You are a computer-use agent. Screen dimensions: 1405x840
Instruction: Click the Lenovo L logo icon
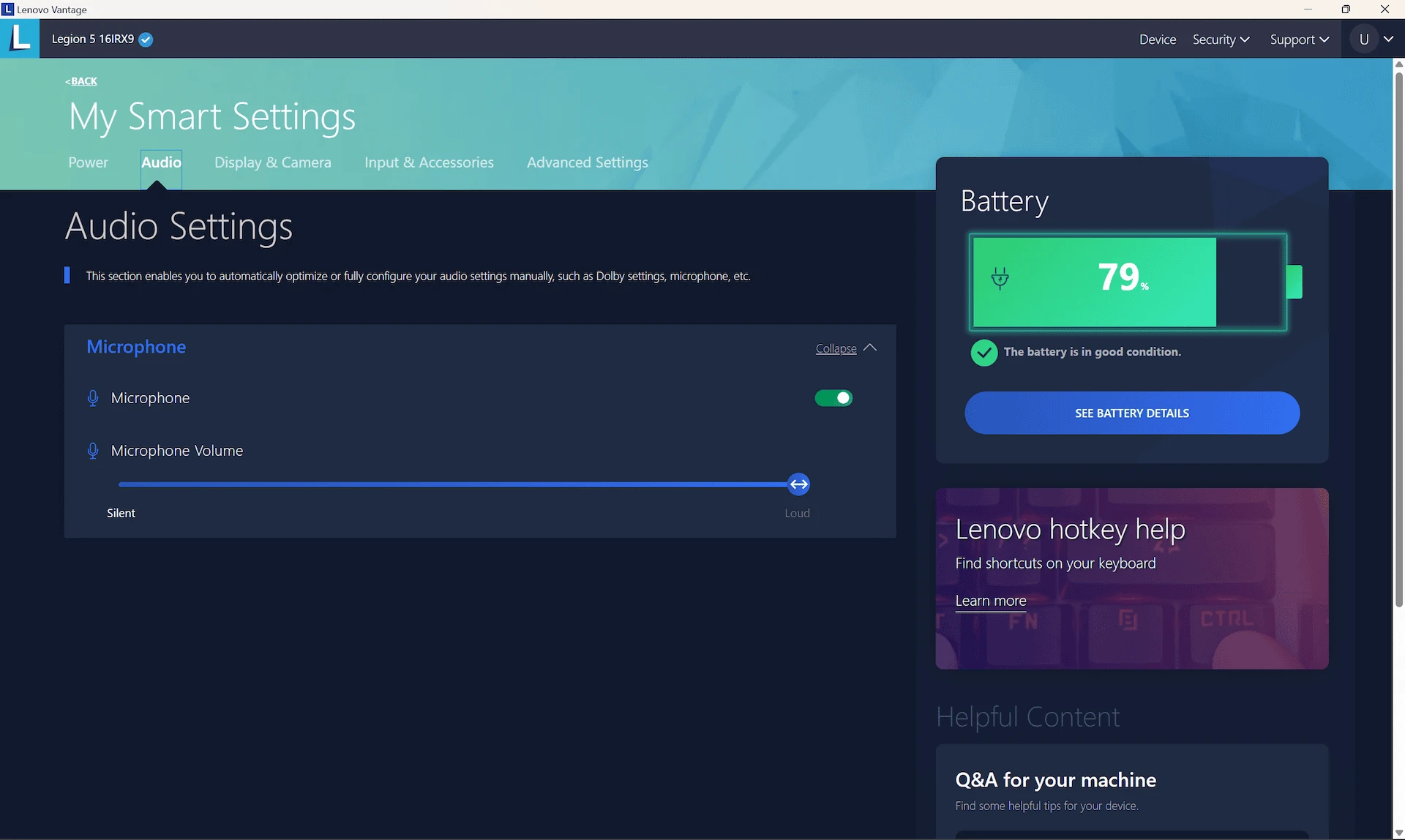tap(20, 38)
